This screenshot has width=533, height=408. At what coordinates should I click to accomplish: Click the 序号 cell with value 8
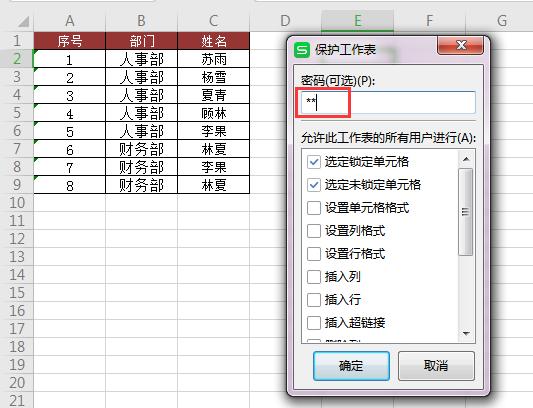[70, 185]
